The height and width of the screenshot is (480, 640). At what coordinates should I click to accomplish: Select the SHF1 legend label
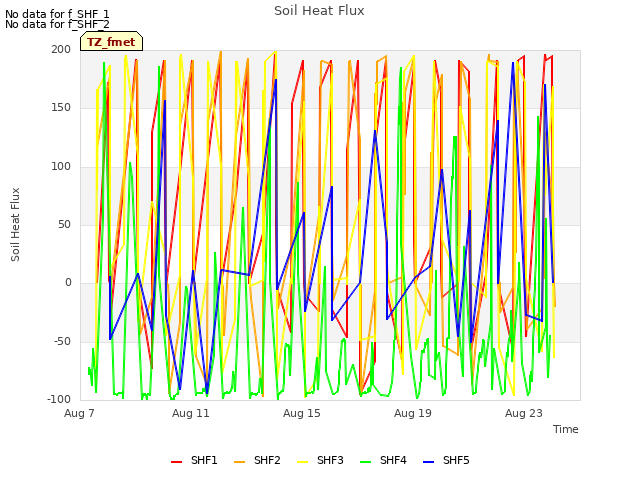point(204,460)
